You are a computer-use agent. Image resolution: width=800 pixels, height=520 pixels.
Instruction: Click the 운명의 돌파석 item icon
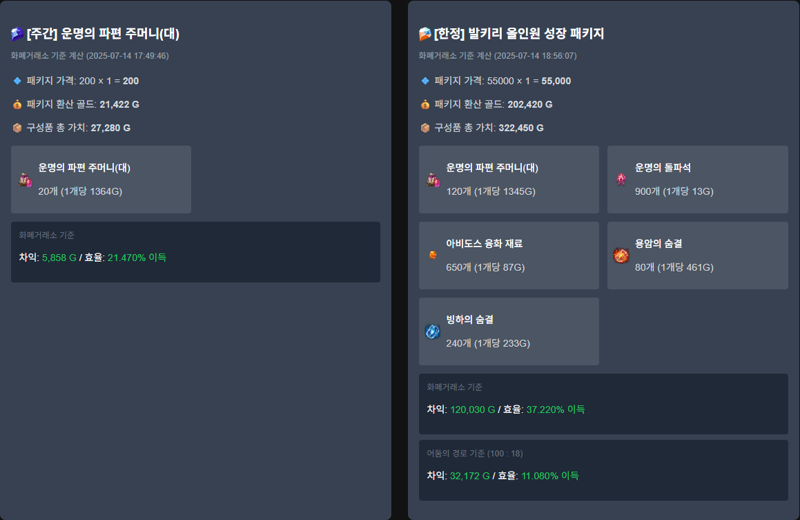tap(621, 180)
